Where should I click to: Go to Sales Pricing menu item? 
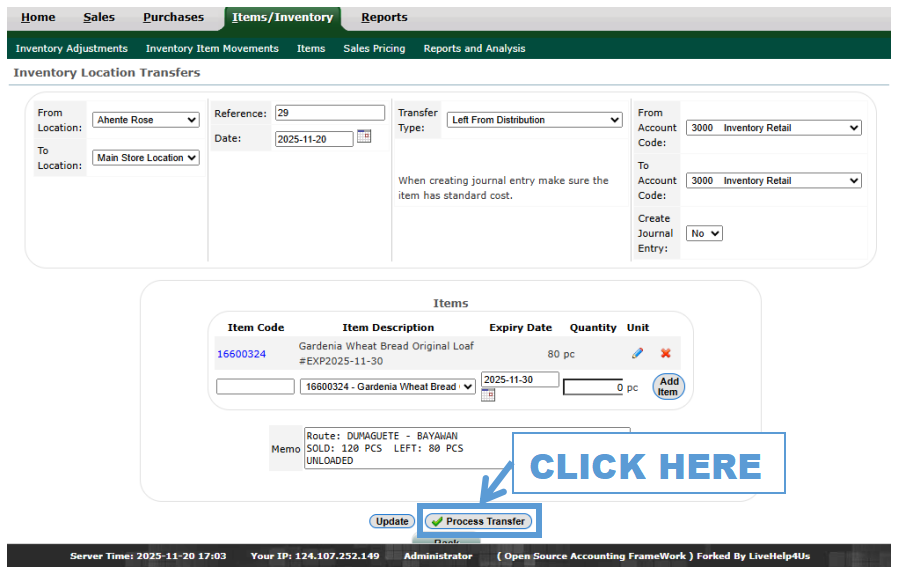point(374,48)
